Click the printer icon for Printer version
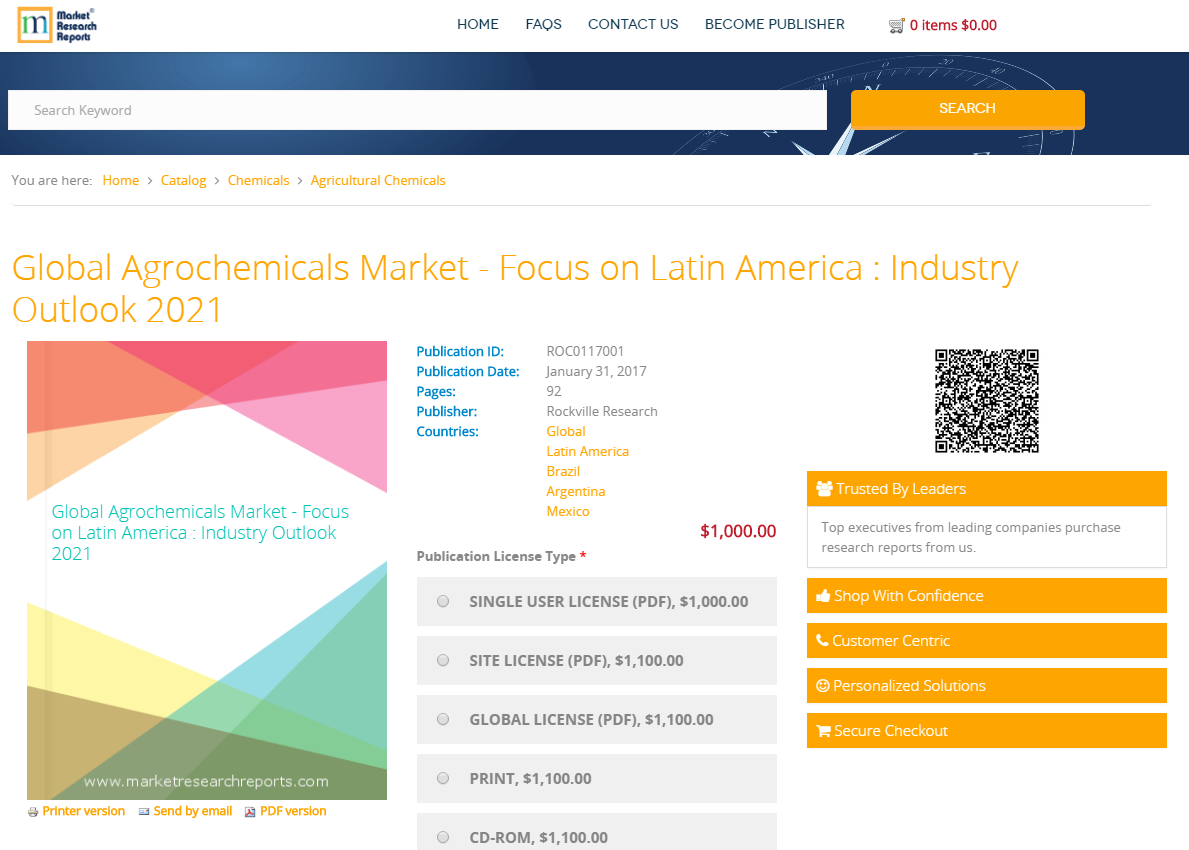 pyautogui.click(x=33, y=811)
